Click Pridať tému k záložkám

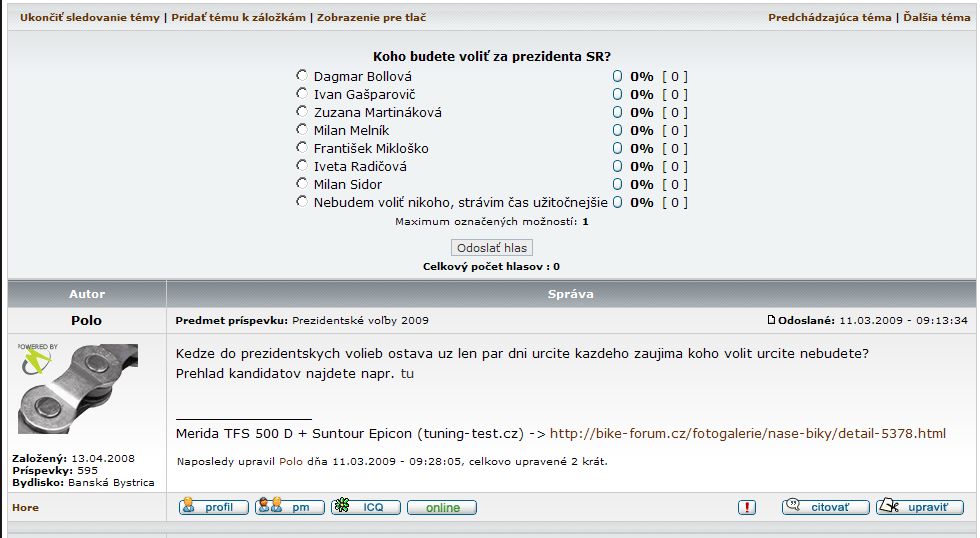tap(238, 18)
